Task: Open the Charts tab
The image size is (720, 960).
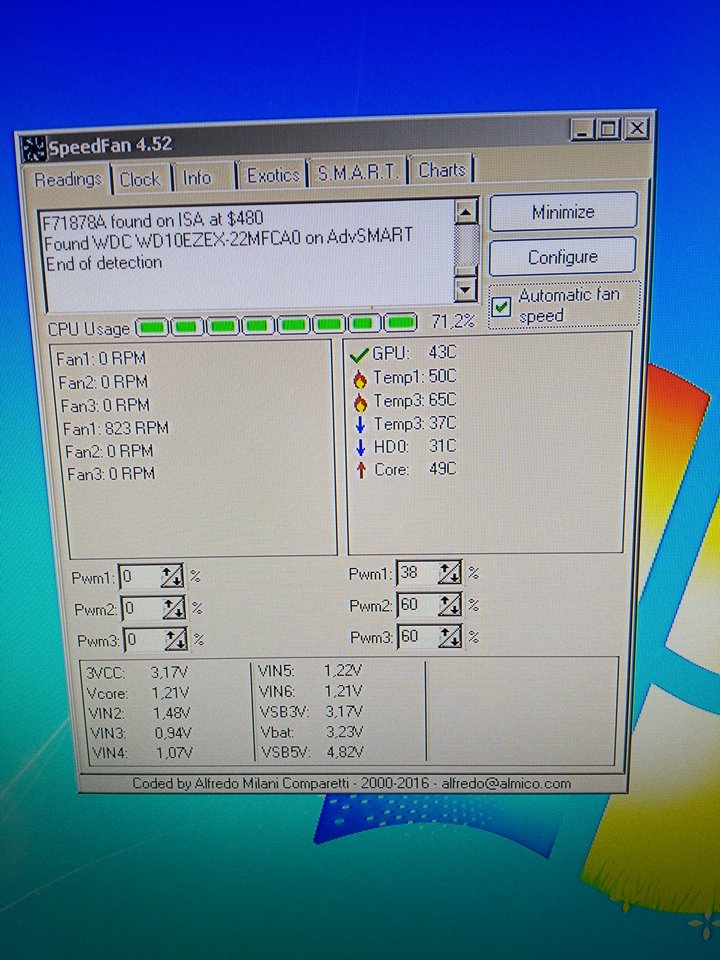Action: tap(442, 170)
